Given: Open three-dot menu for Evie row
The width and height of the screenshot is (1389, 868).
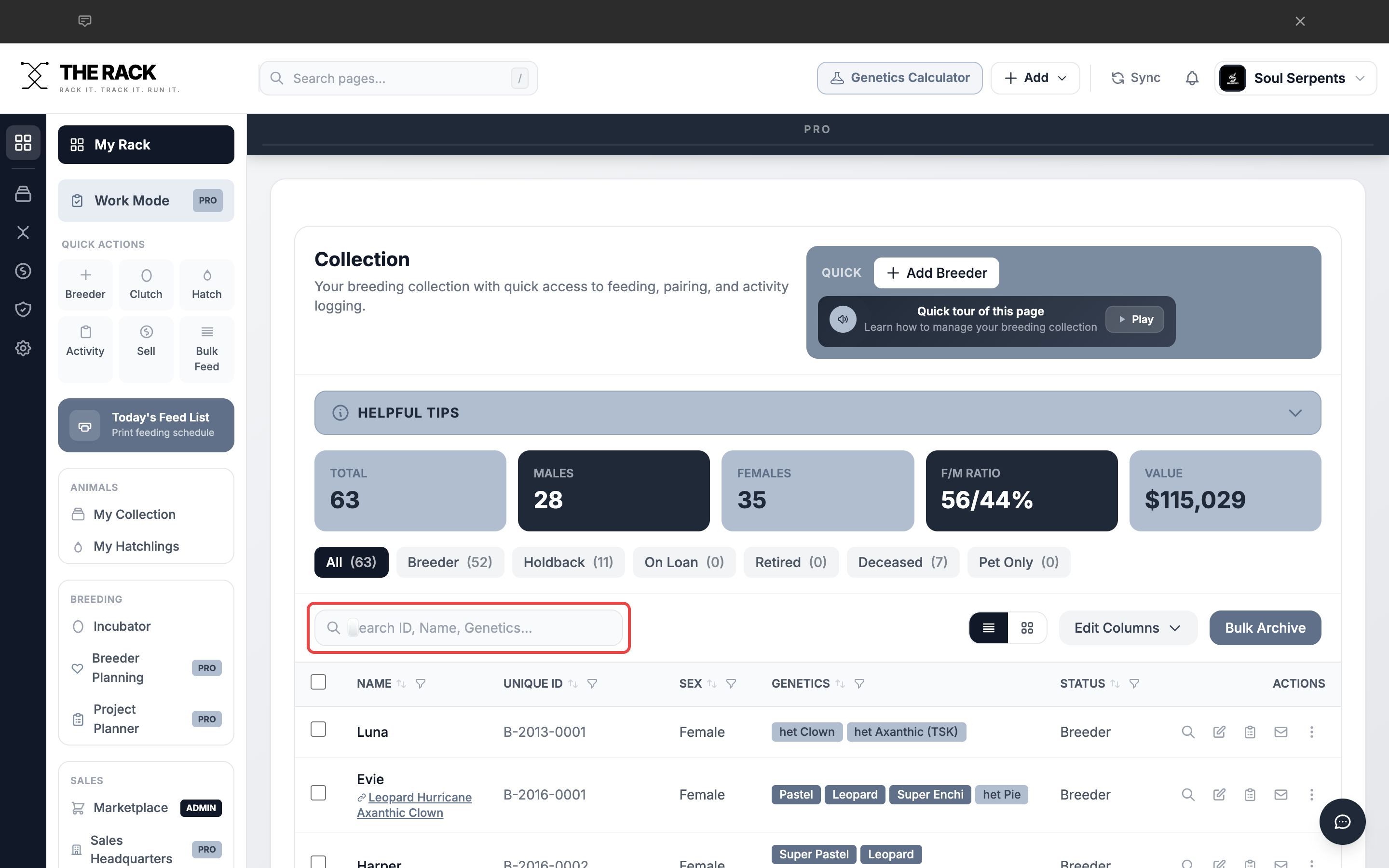Looking at the screenshot, I should pyautogui.click(x=1311, y=795).
